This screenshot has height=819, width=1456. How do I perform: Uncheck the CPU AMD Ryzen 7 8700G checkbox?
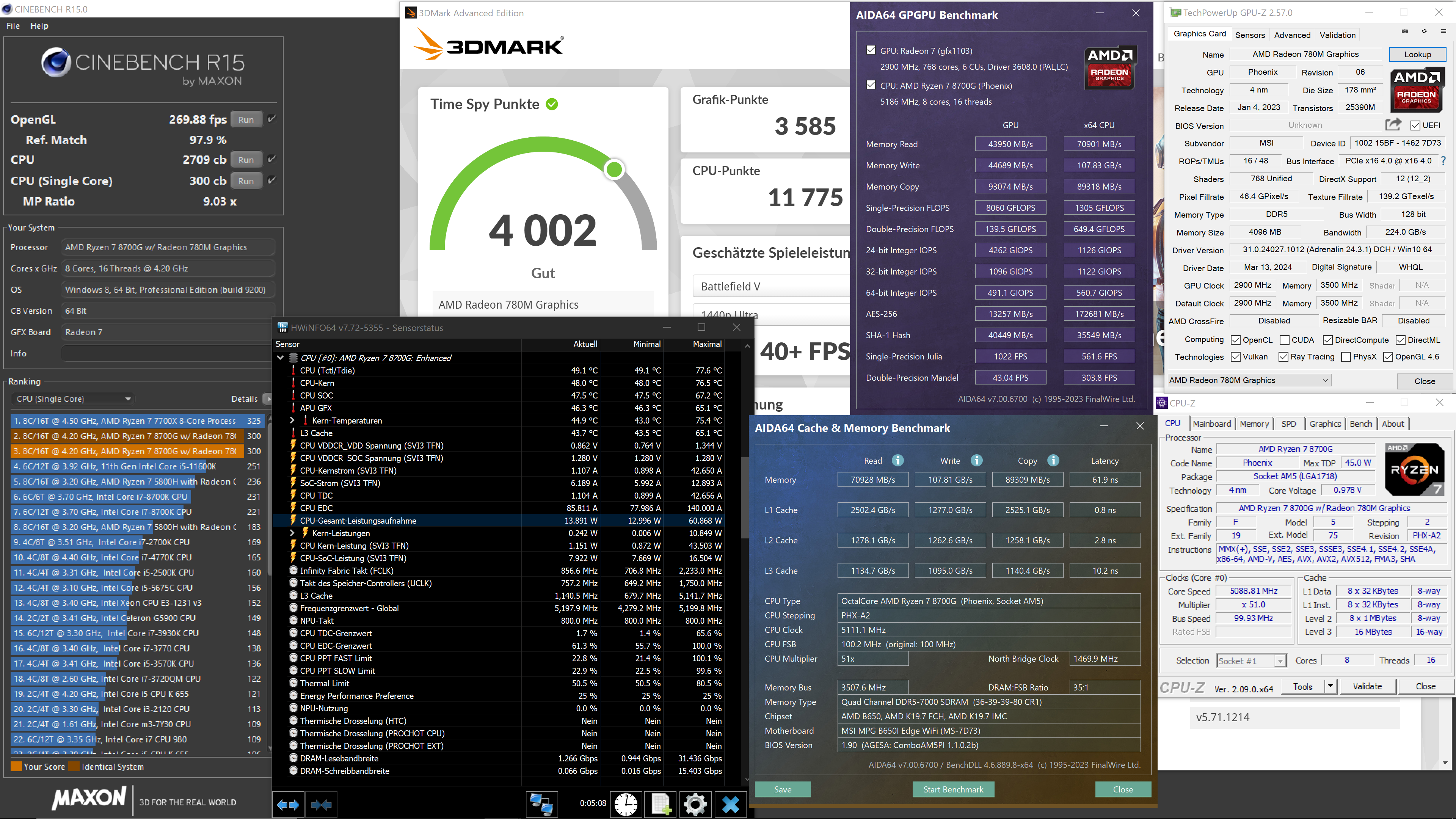tap(871, 85)
